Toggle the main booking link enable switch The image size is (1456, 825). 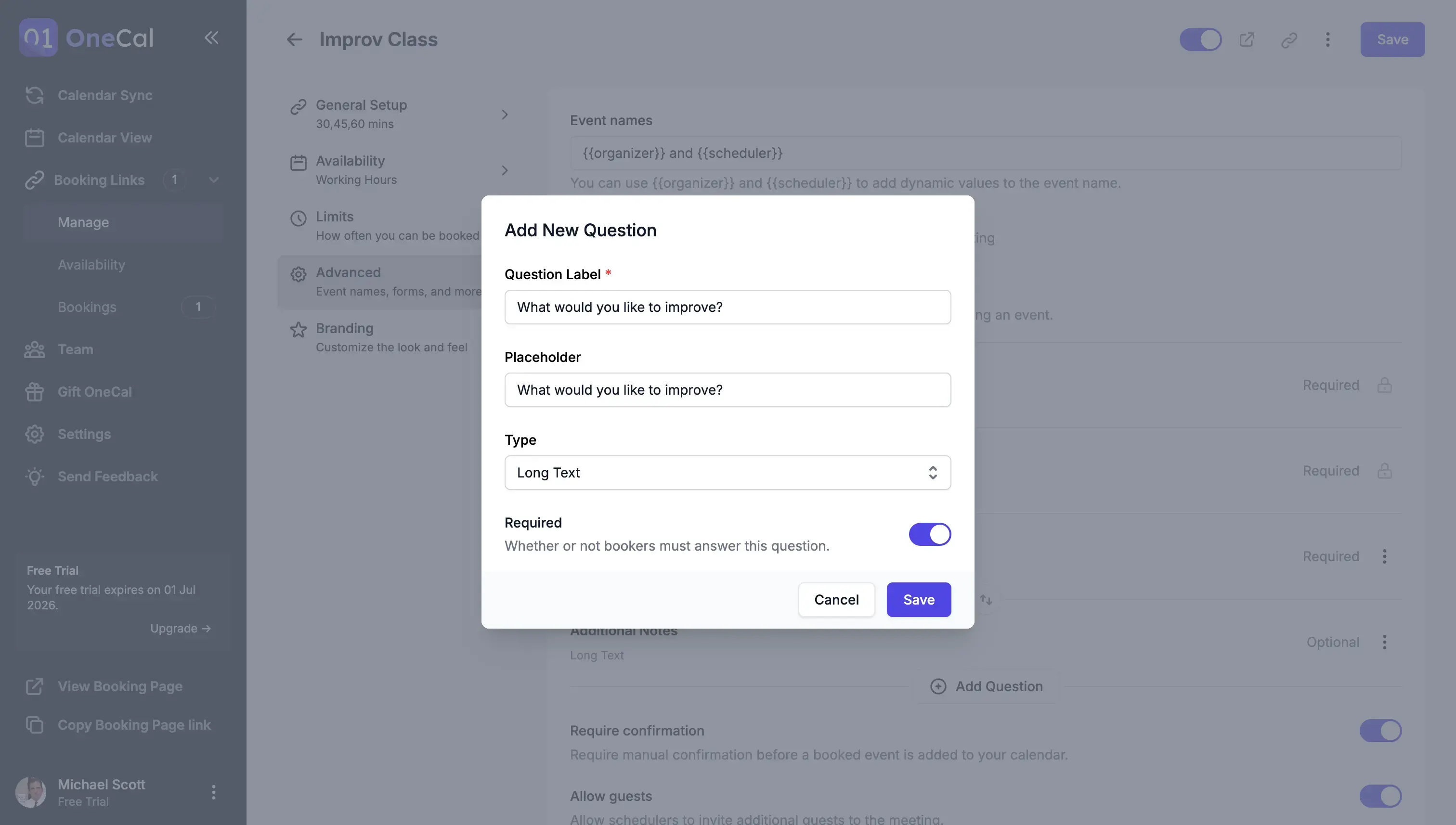pos(1201,39)
